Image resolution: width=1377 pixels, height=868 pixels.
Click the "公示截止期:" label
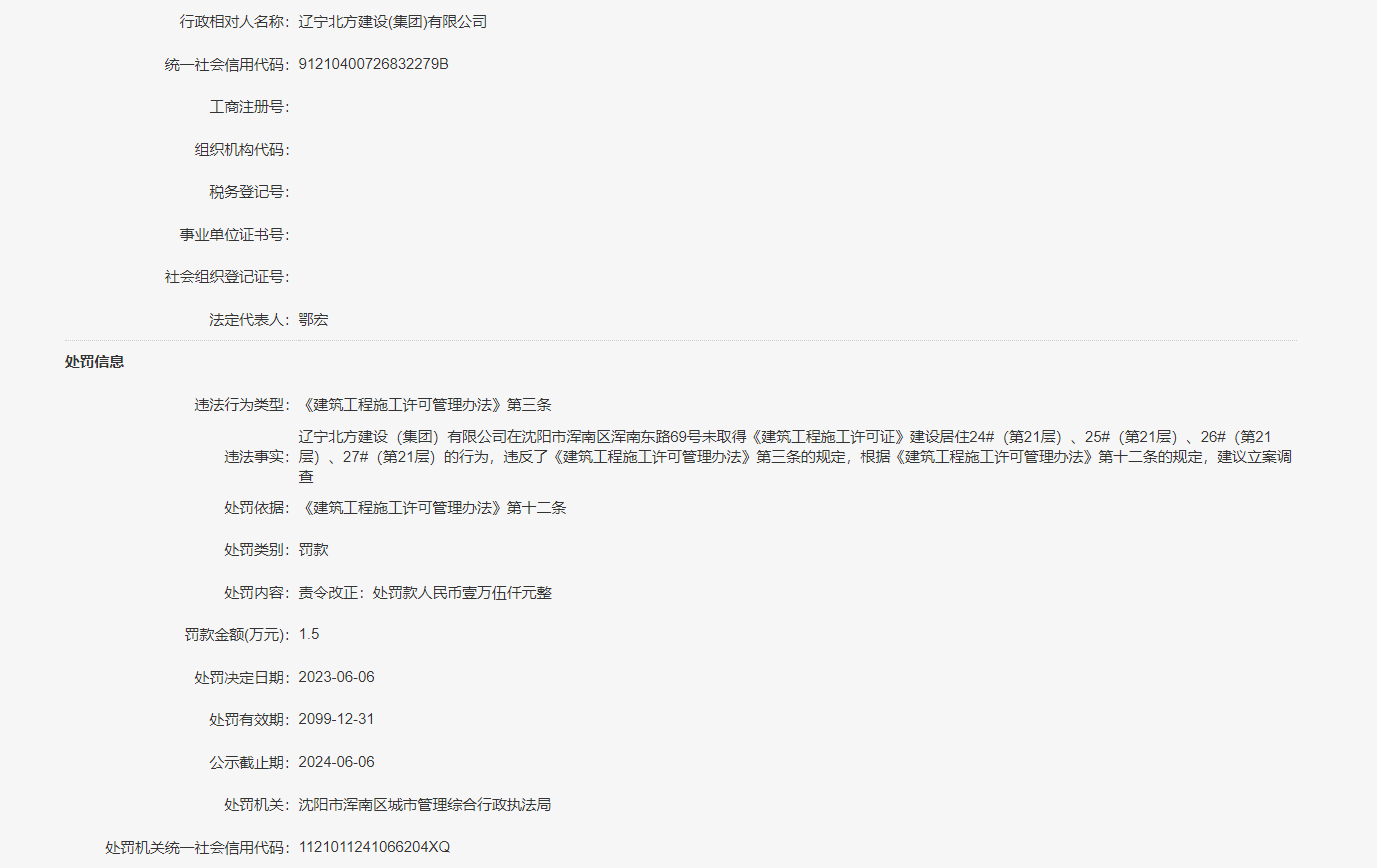(249, 763)
